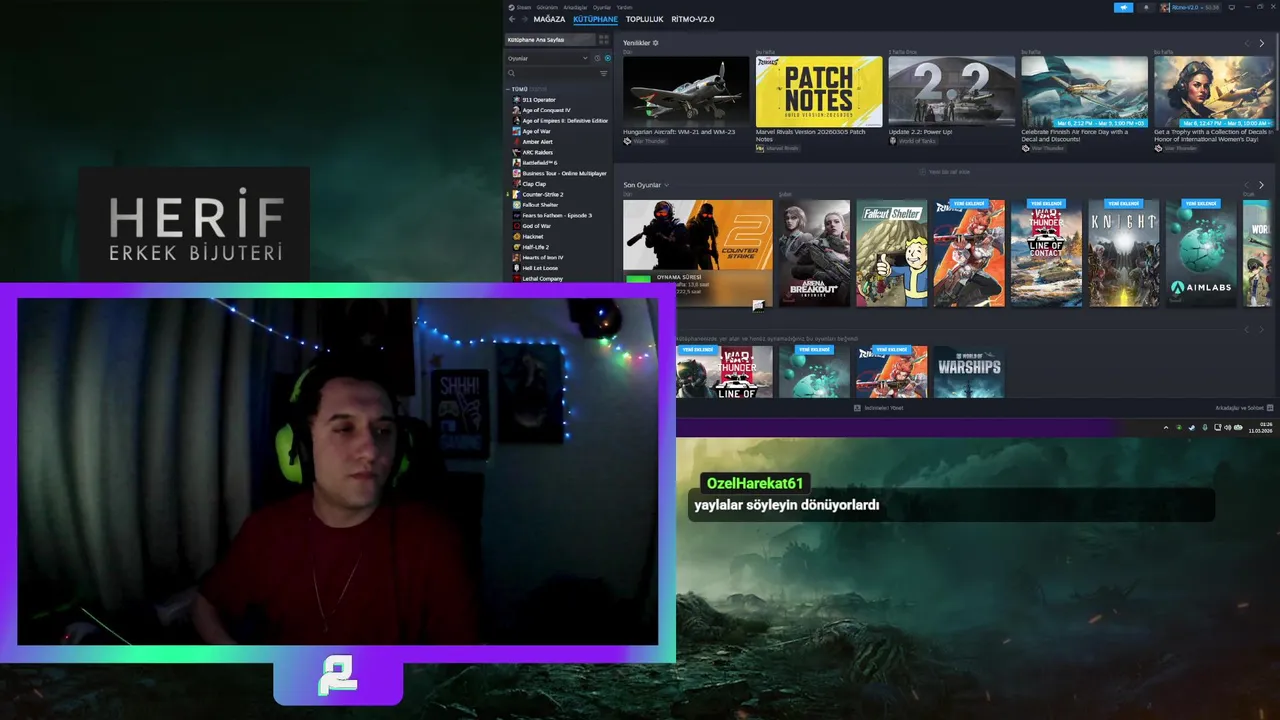Switch library to grid collections view icon
1280x720 pixels.
point(603,40)
